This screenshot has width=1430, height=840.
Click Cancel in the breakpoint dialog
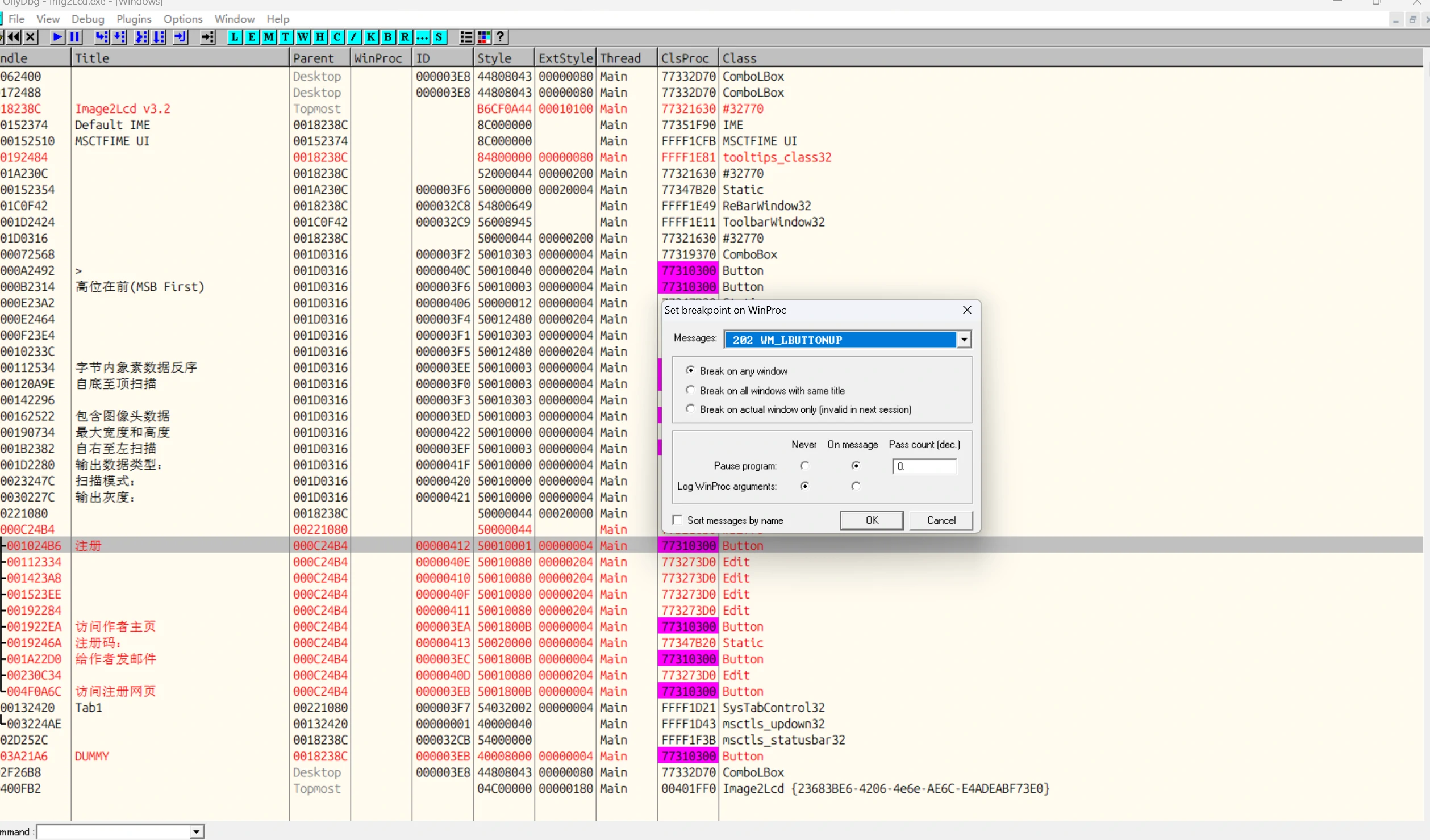(x=941, y=520)
